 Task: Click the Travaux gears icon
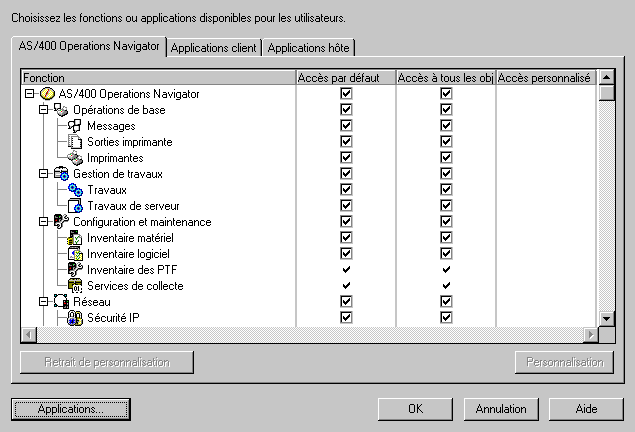[x=75, y=190]
